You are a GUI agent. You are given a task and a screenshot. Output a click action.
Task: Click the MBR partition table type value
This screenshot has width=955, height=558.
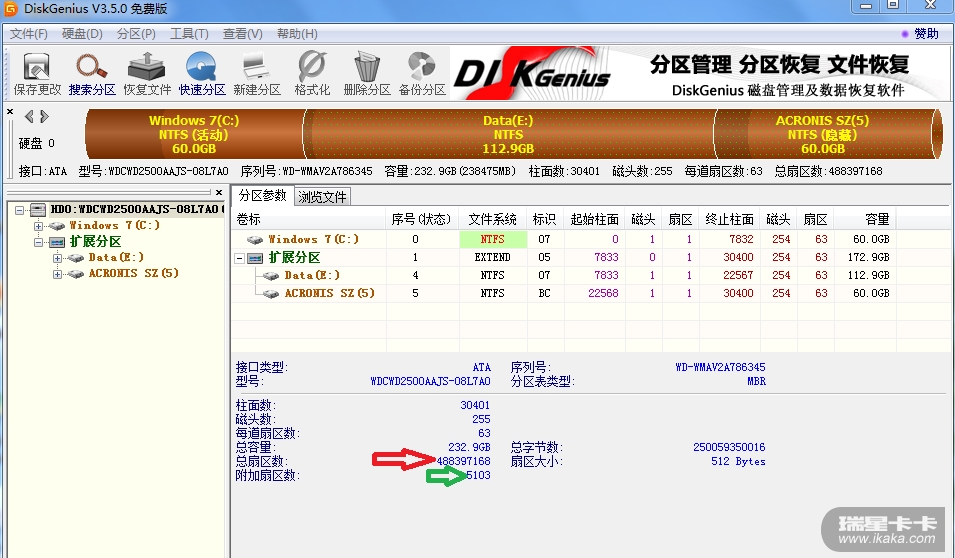756,381
